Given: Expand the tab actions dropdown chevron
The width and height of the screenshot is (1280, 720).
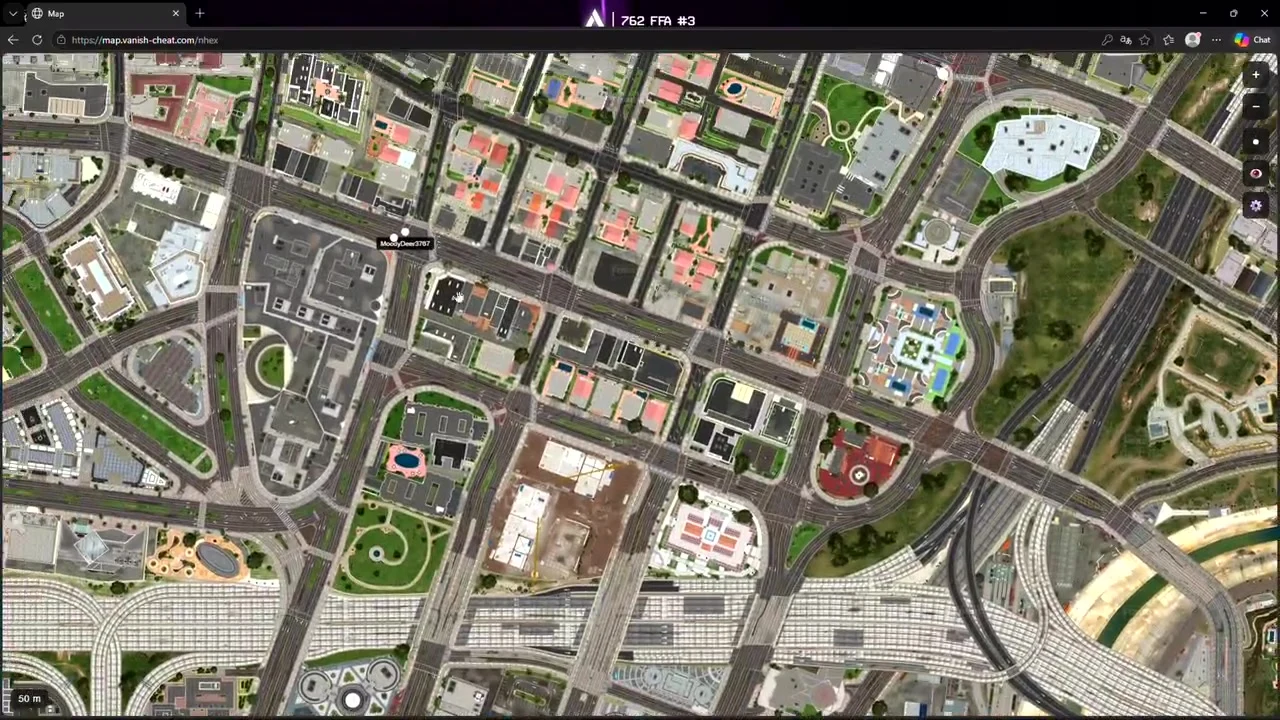Looking at the screenshot, I should (x=13, y=13).
